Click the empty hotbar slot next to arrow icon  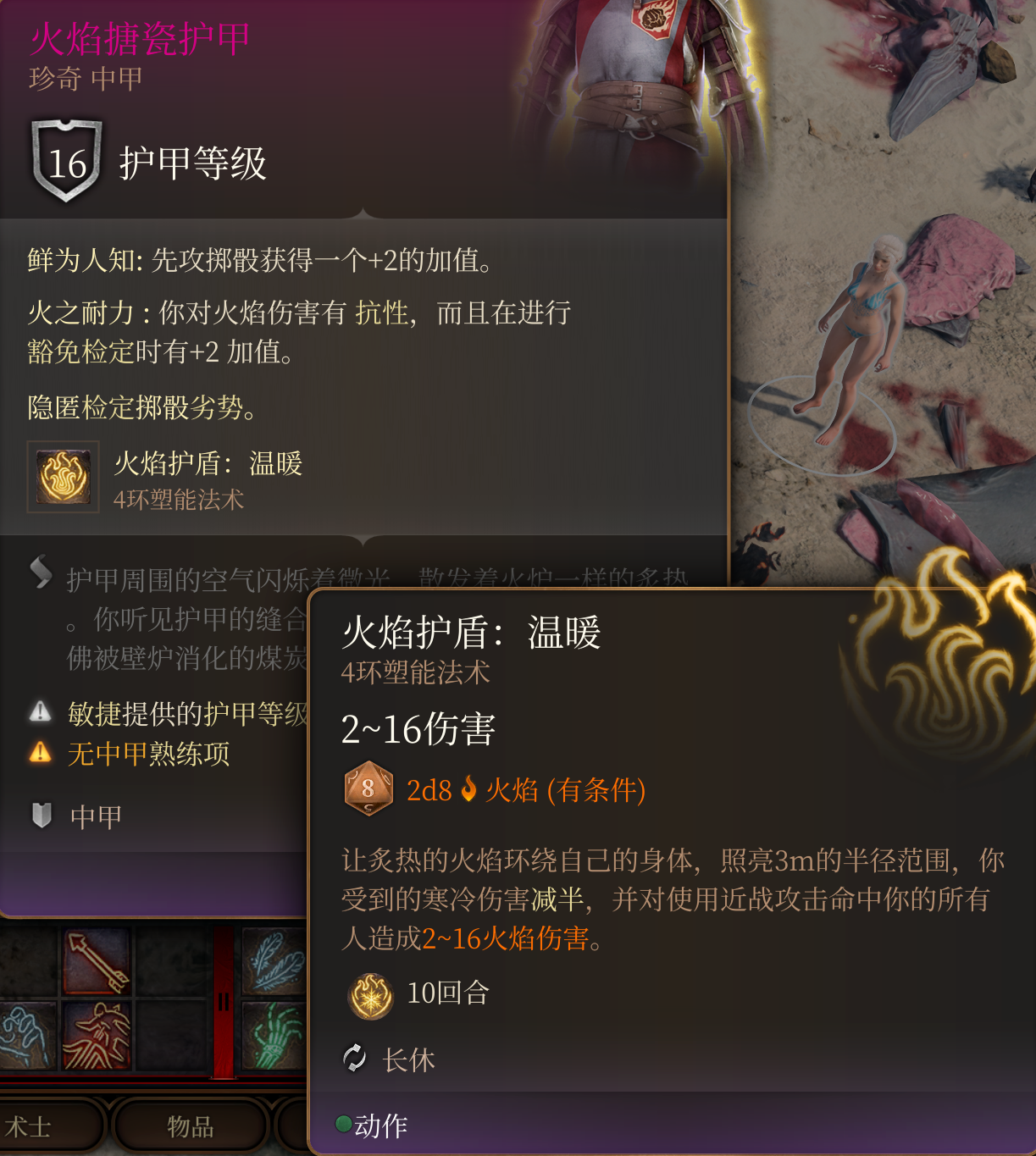(x=169, y=961)
